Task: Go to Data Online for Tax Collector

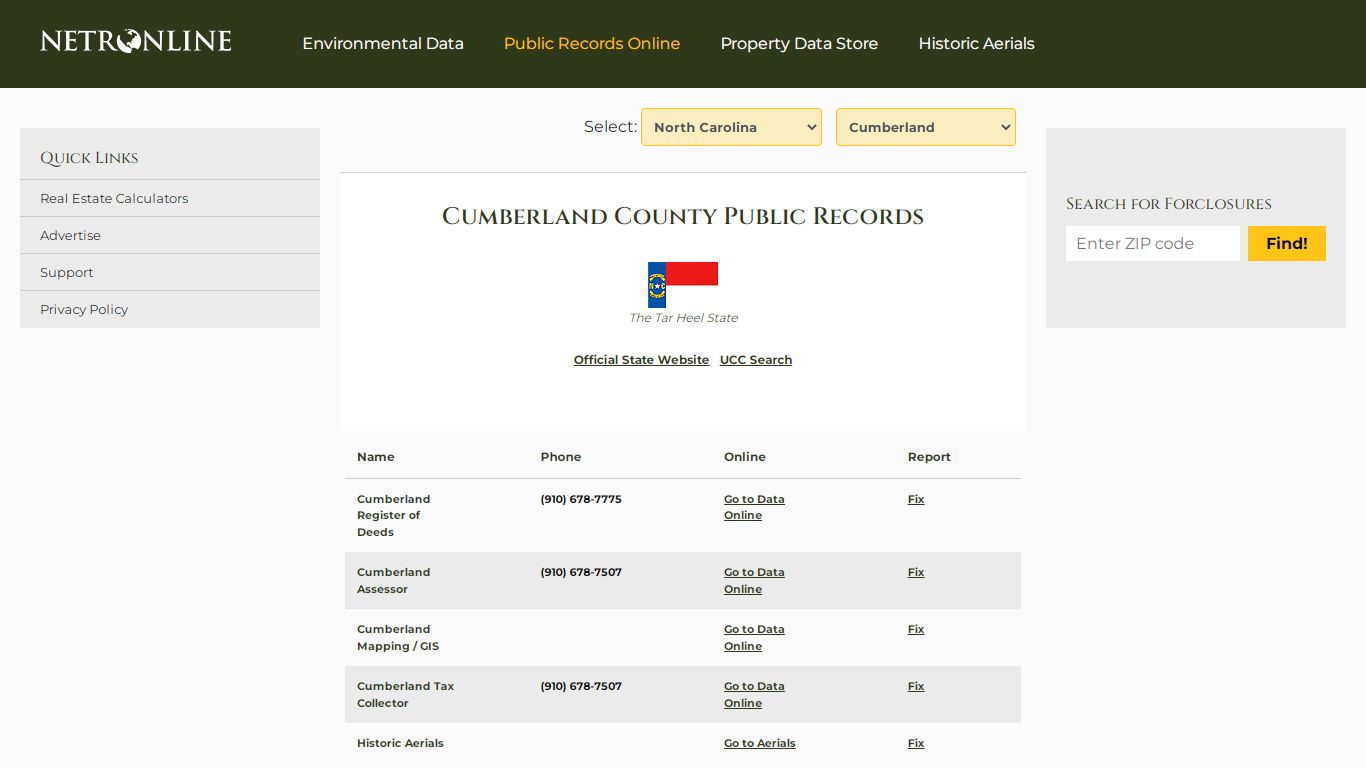Action: tap(754, 695)
